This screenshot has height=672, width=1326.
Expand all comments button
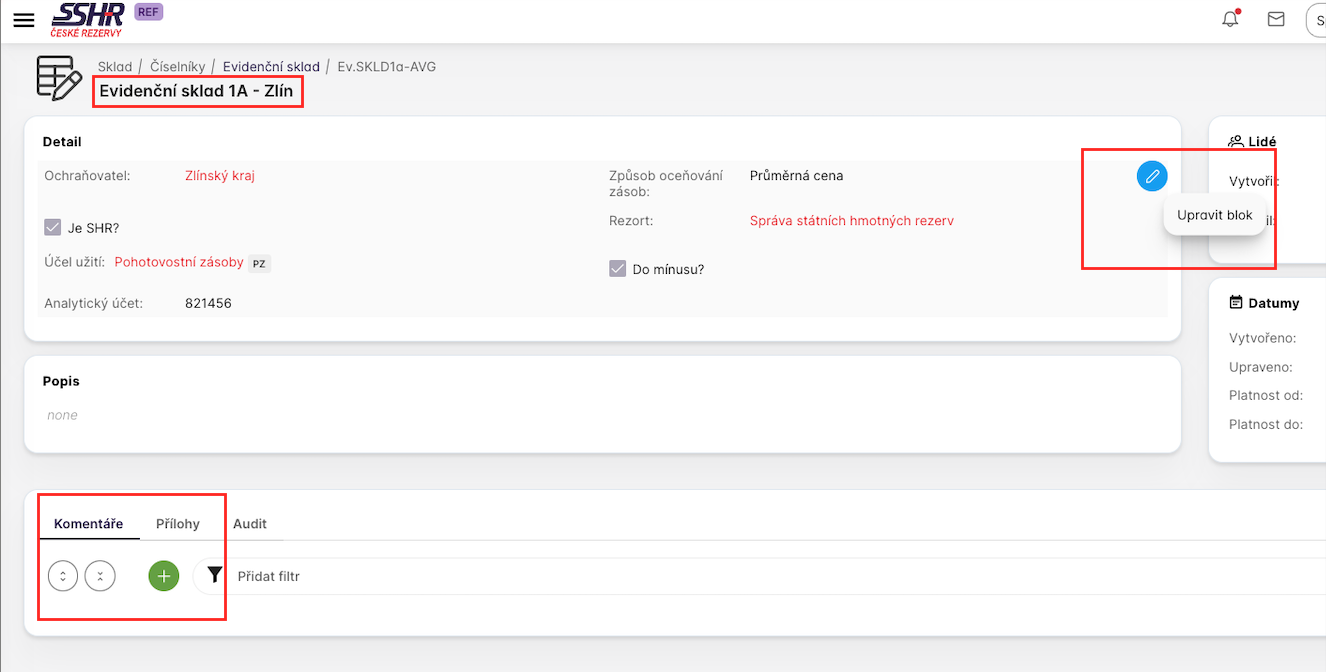(63, 575)
